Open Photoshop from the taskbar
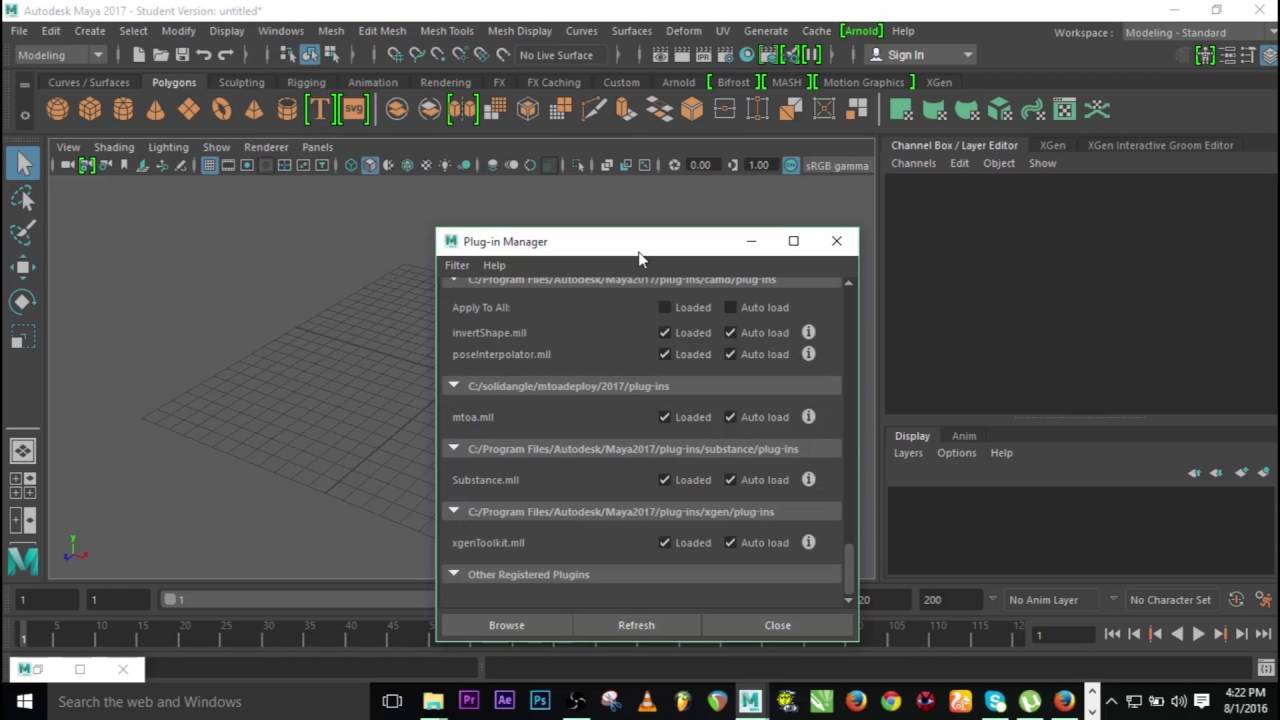 [540, 701]
